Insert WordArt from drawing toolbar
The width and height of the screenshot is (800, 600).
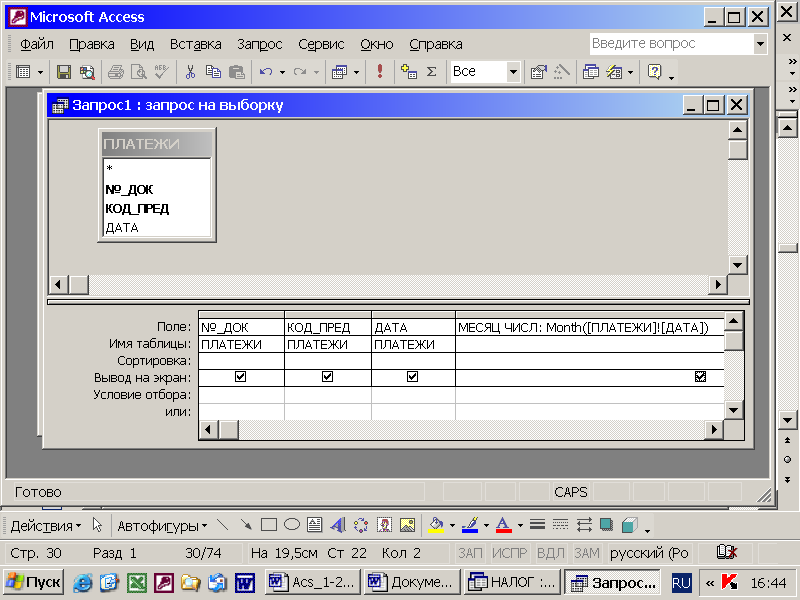click(x=338, y=525)
